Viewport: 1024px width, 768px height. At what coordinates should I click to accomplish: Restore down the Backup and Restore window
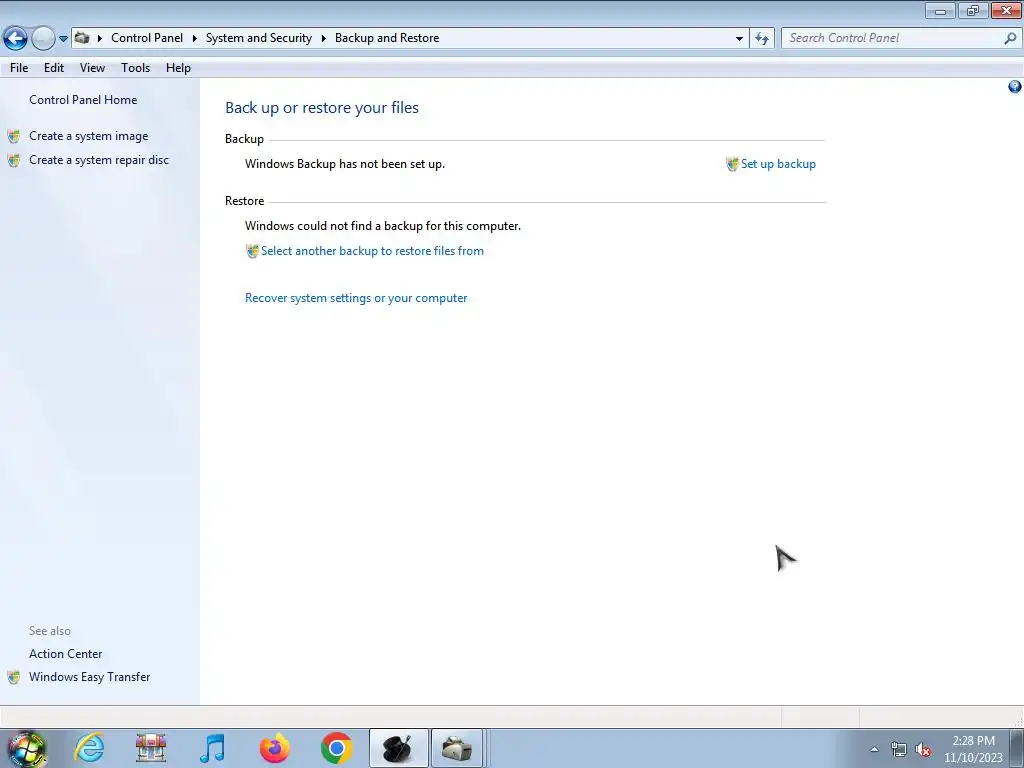[x=973, y=10]
